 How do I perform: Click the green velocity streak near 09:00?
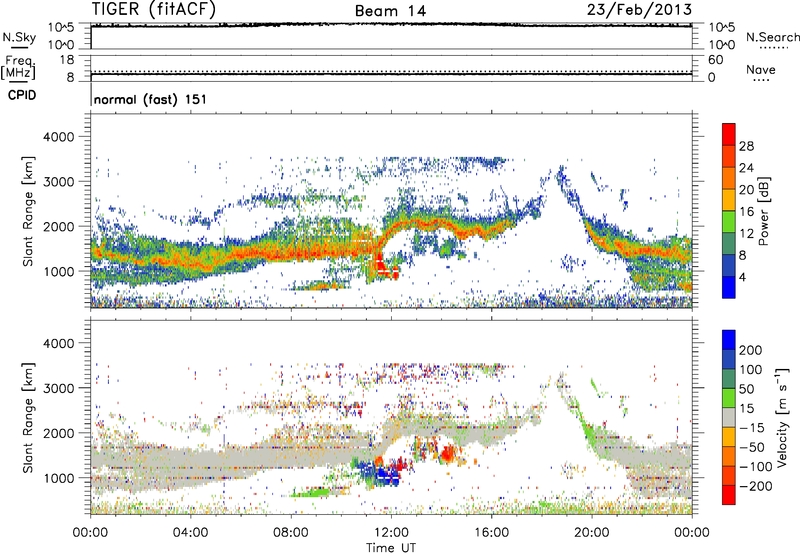pos(312,493)
